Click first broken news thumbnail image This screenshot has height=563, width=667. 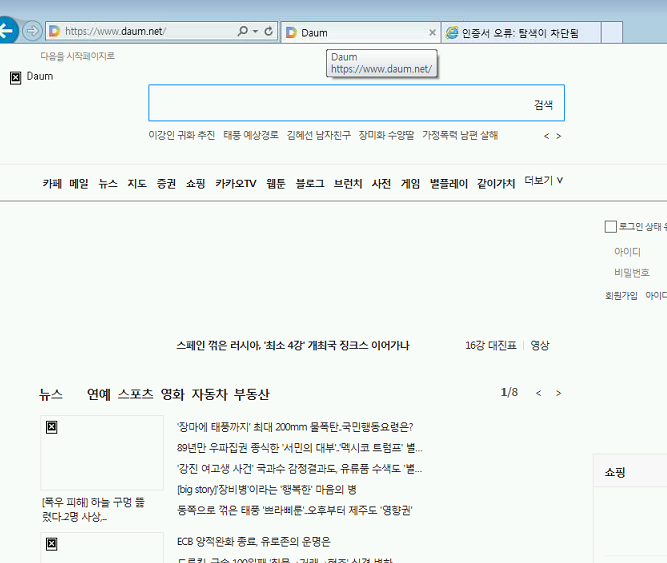[x=102, y=453]
